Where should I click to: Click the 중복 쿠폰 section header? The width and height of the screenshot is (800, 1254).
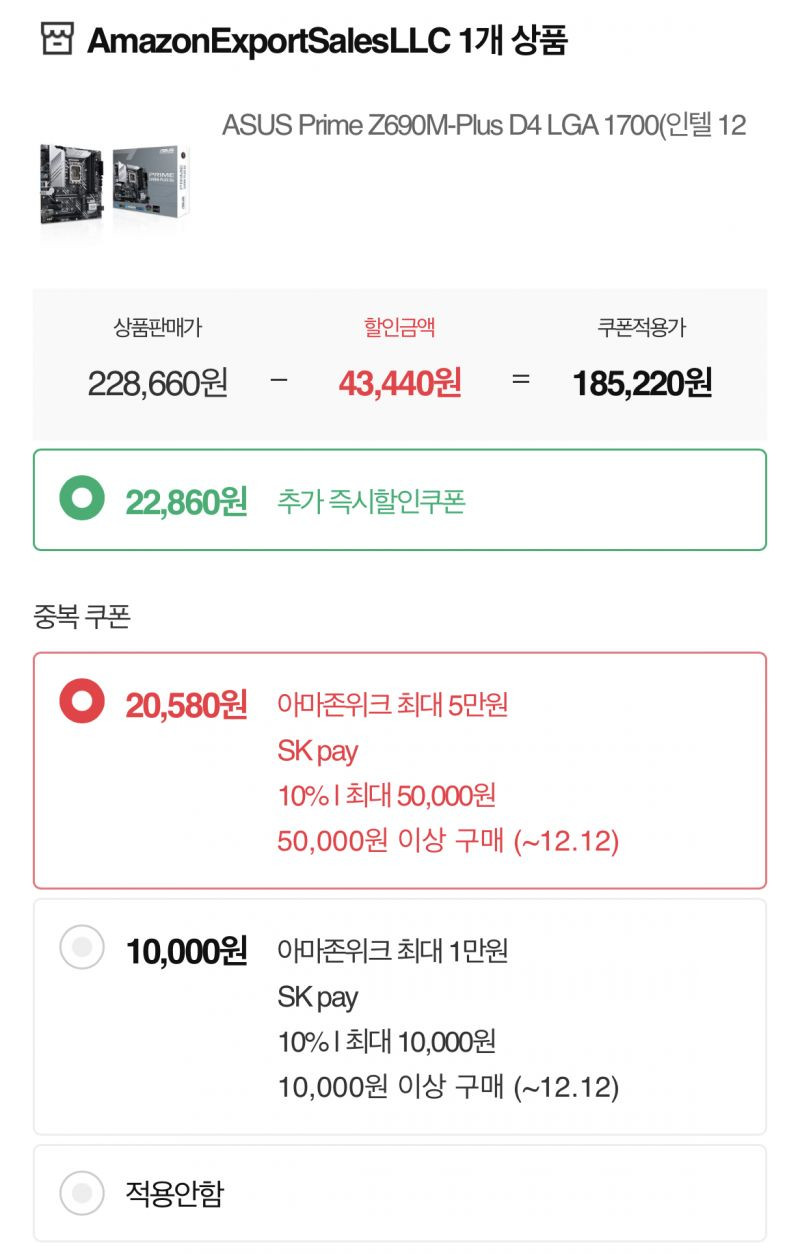(82, 616)
